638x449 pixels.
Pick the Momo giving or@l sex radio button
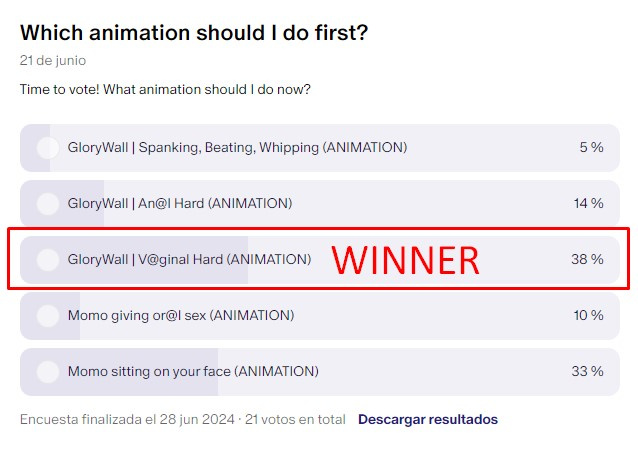pyautogui.click(x=48, y=315)
